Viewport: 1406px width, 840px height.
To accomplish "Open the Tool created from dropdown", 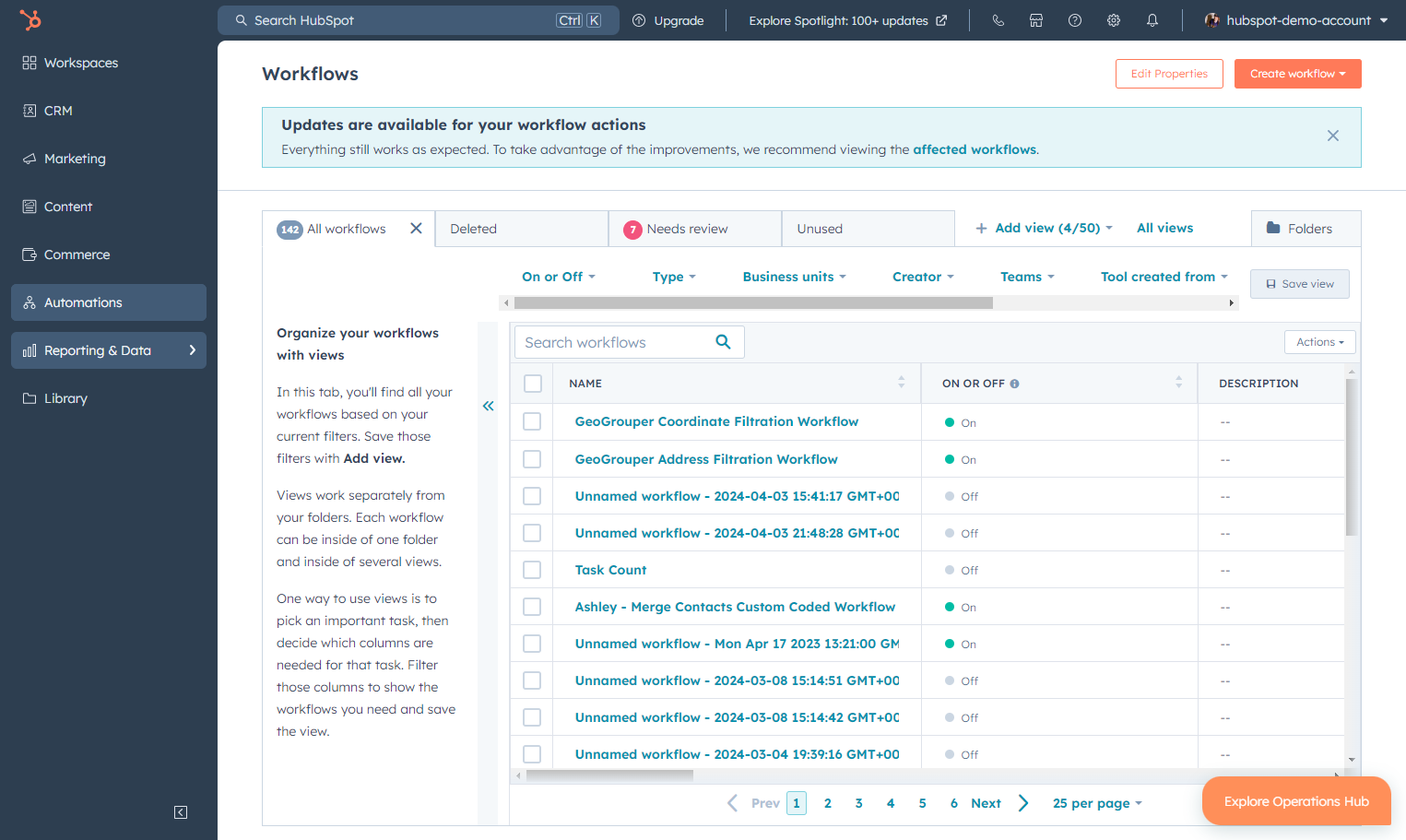I will tap(1164, 277).
